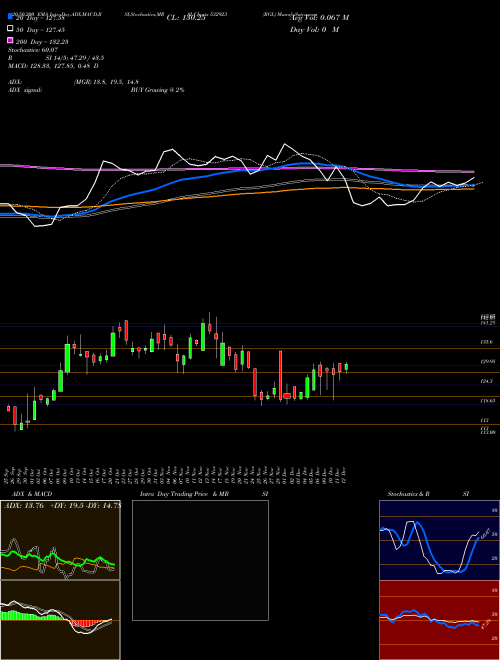Click the empty Intra Day Trading Price chart box
The width and height of the screenshot is (500, 660).
pyautogui.click(x=200, y=560)
